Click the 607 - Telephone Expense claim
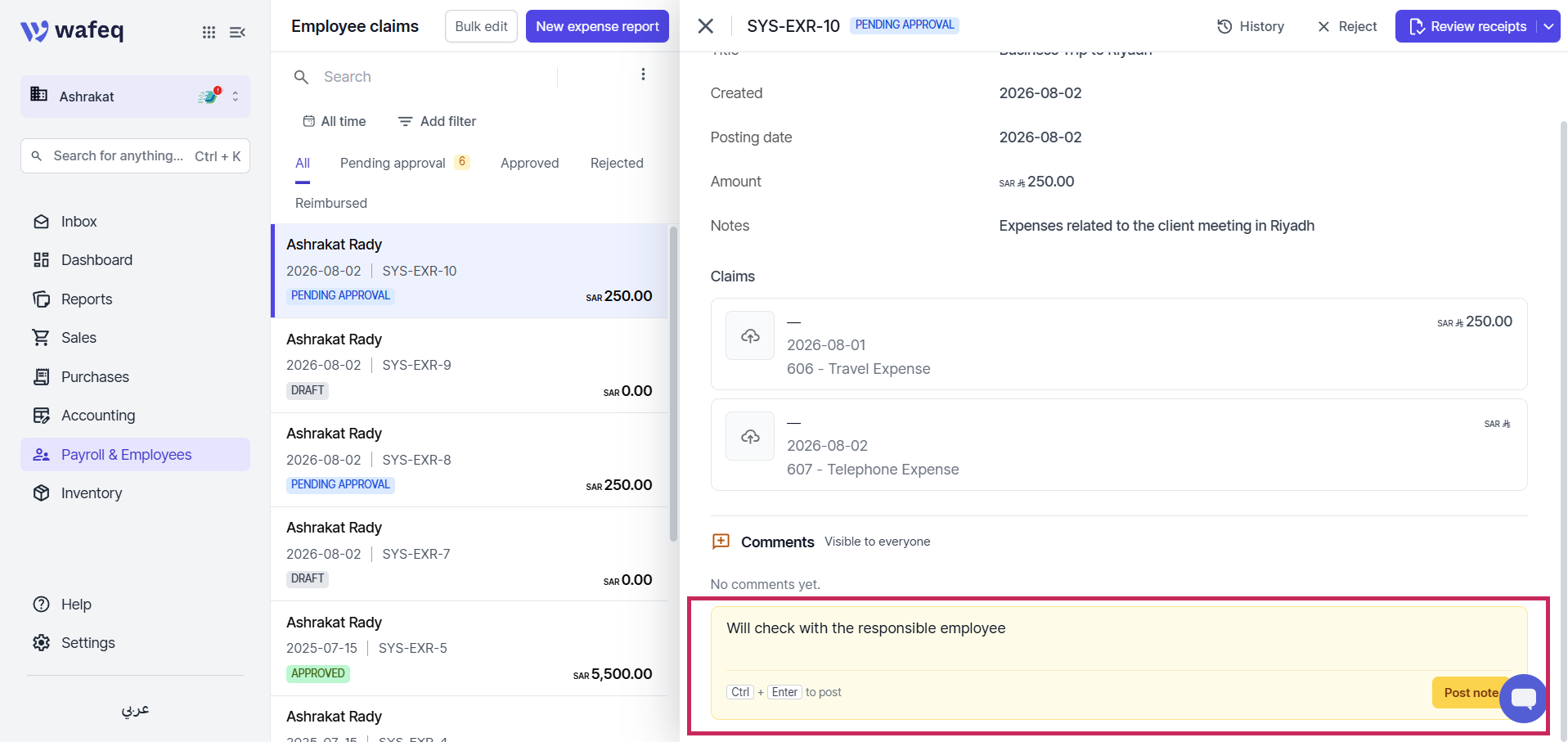 [x=1118, y=445]
